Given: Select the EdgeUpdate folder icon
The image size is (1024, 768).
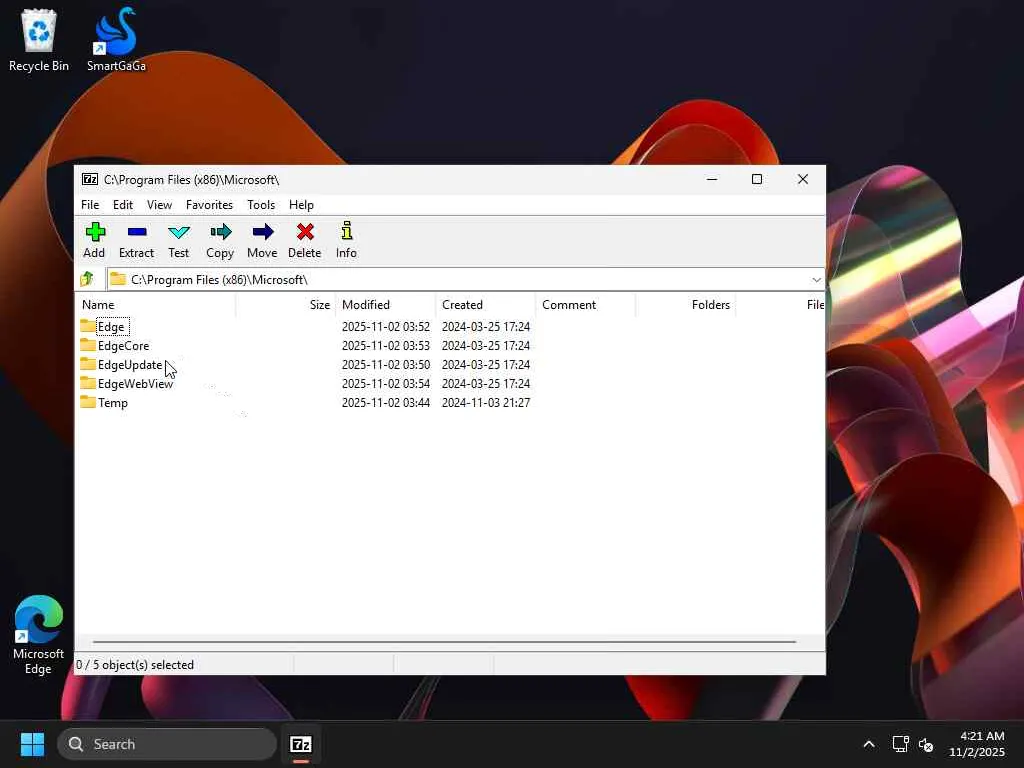Looking at the screenshot, I should 88,364.
